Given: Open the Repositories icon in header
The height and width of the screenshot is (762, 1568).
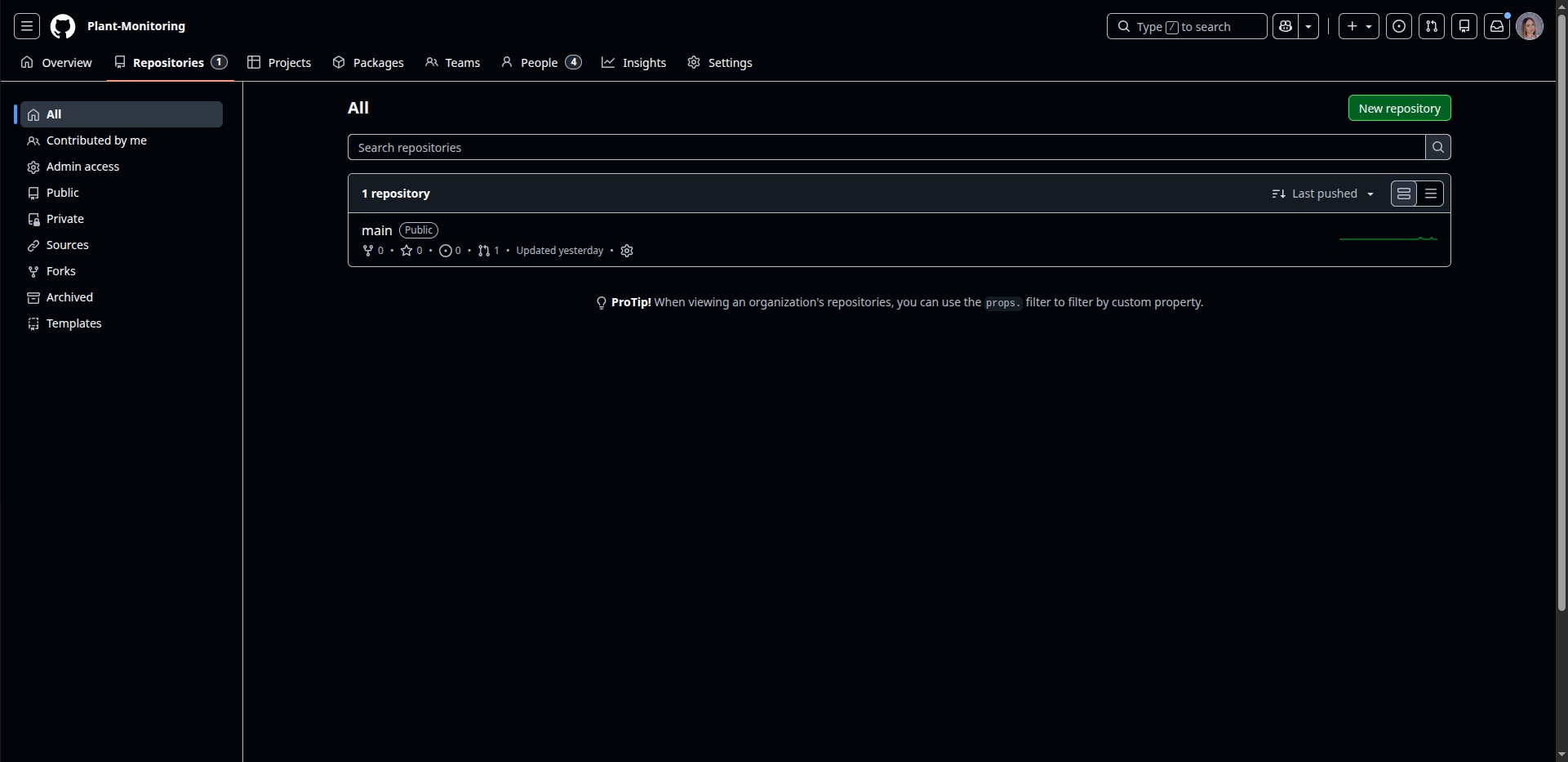Looking at the screenshot, I should click(1464, 26).
